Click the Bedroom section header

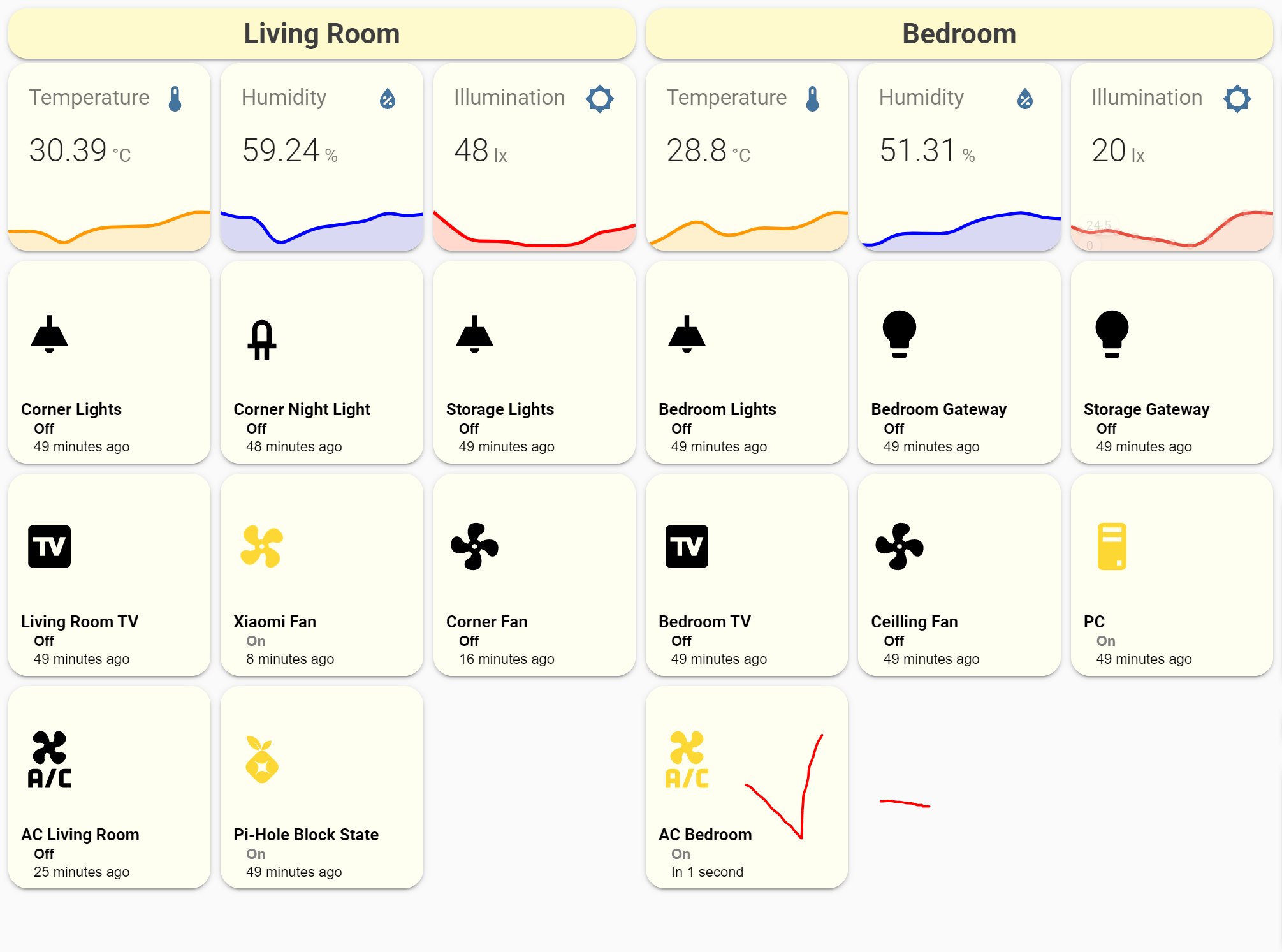coord(959,33)
